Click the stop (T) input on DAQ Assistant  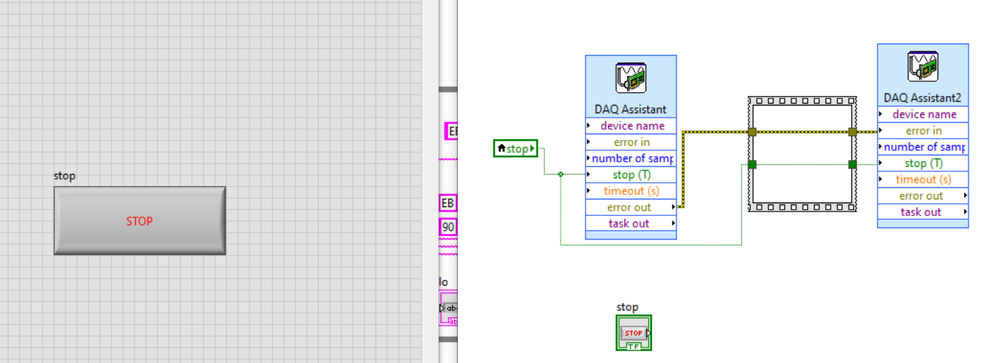tap(631, 174)
